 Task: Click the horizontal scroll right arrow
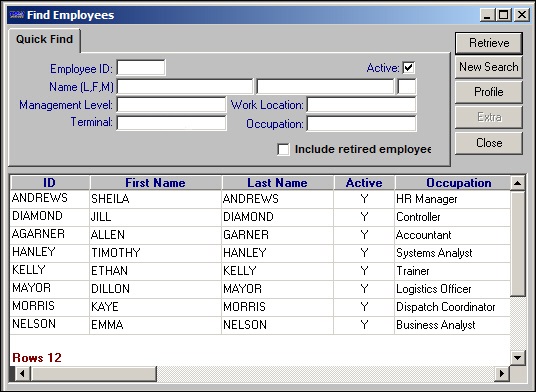point(502,374)
